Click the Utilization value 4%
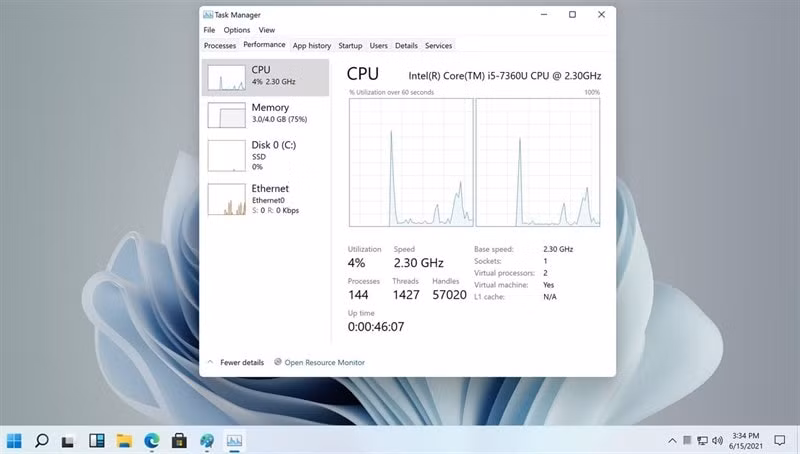 356,263
